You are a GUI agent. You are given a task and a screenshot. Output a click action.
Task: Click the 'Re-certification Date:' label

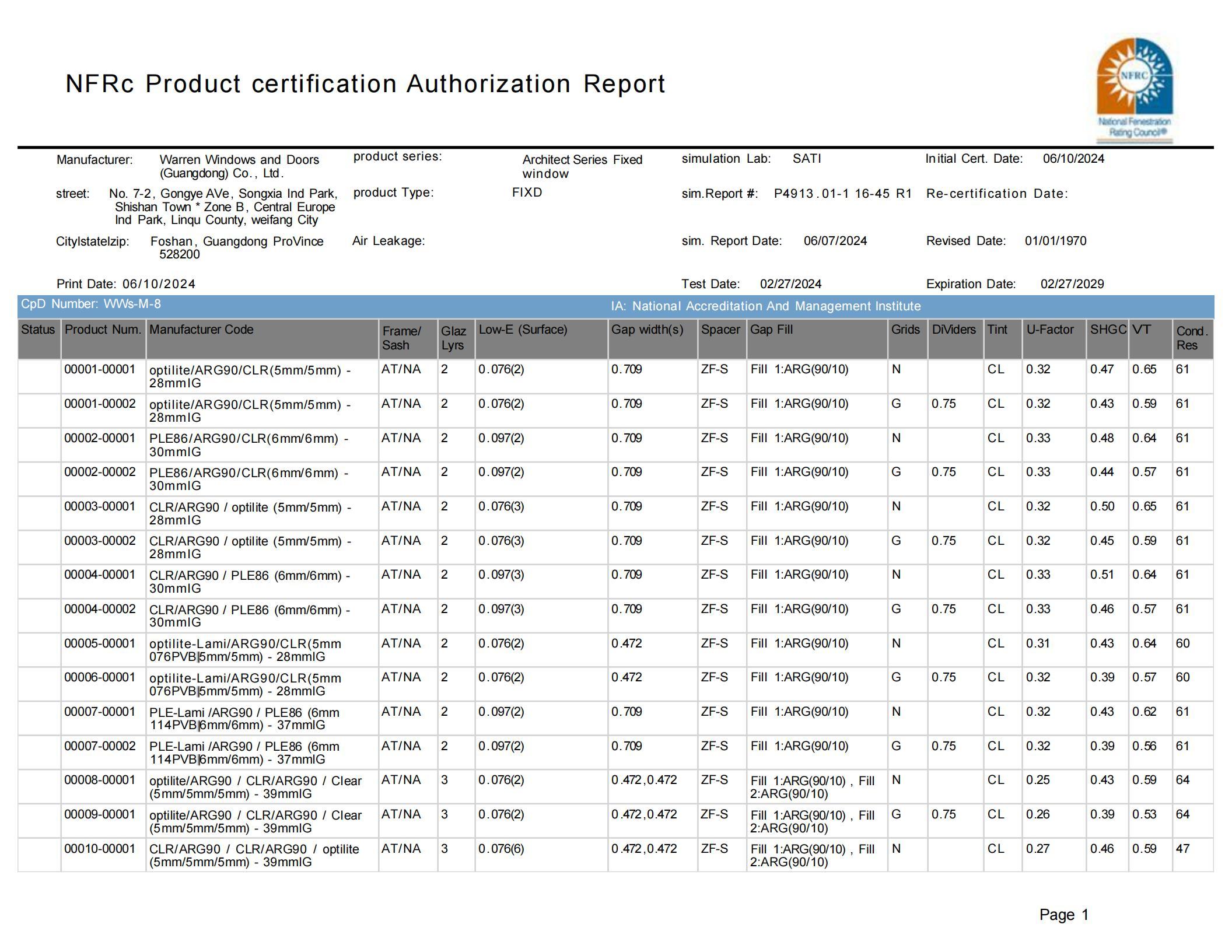pyautogui.click(x=997, y=194)
